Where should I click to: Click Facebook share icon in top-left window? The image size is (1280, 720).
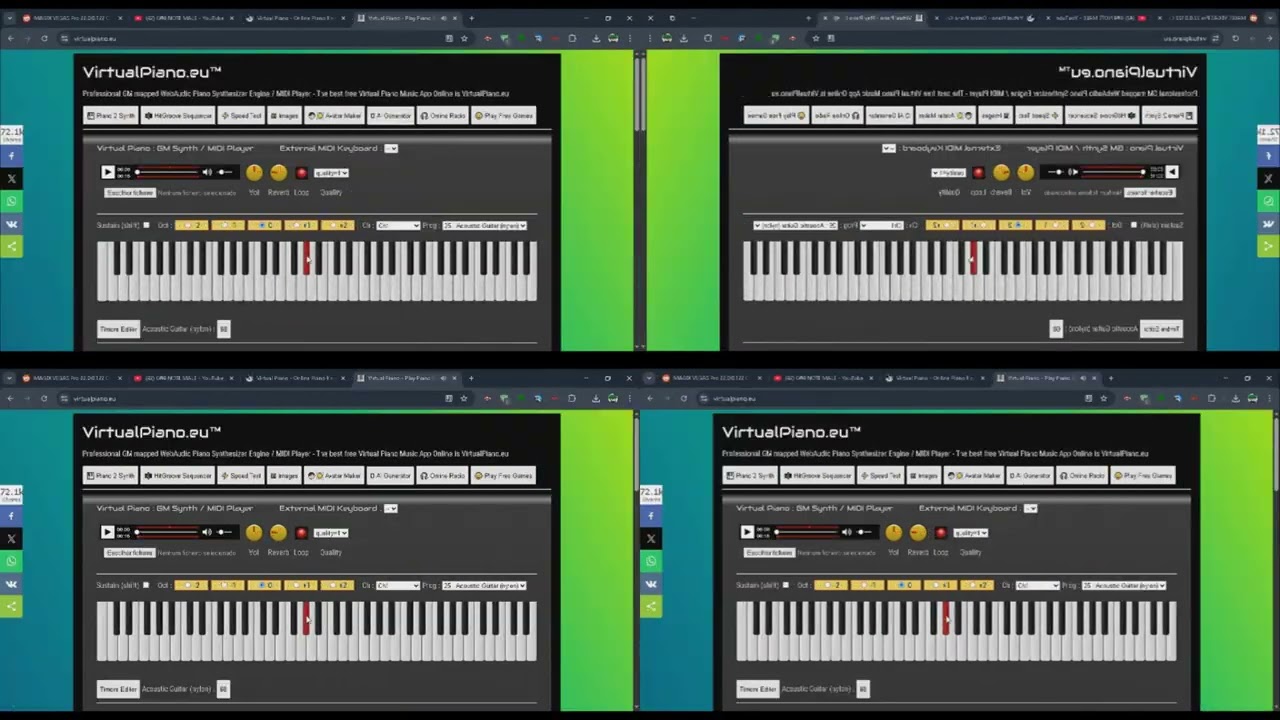(x=11, y=156)
